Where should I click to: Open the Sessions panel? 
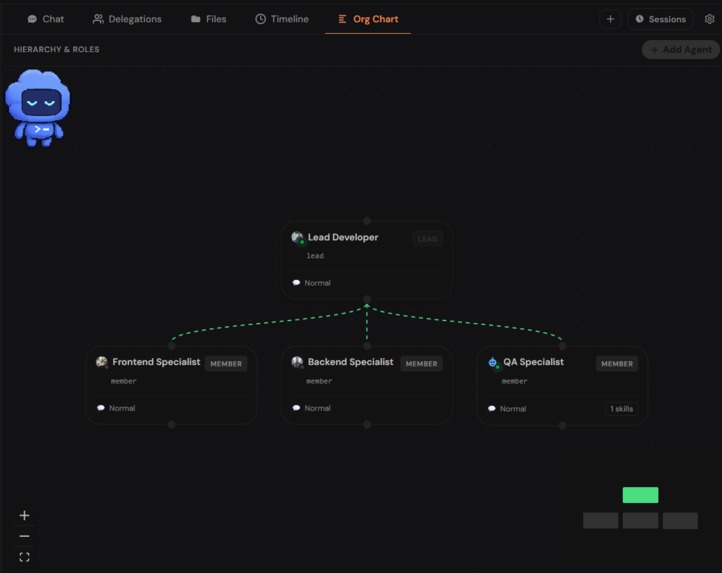pos(661,19)
